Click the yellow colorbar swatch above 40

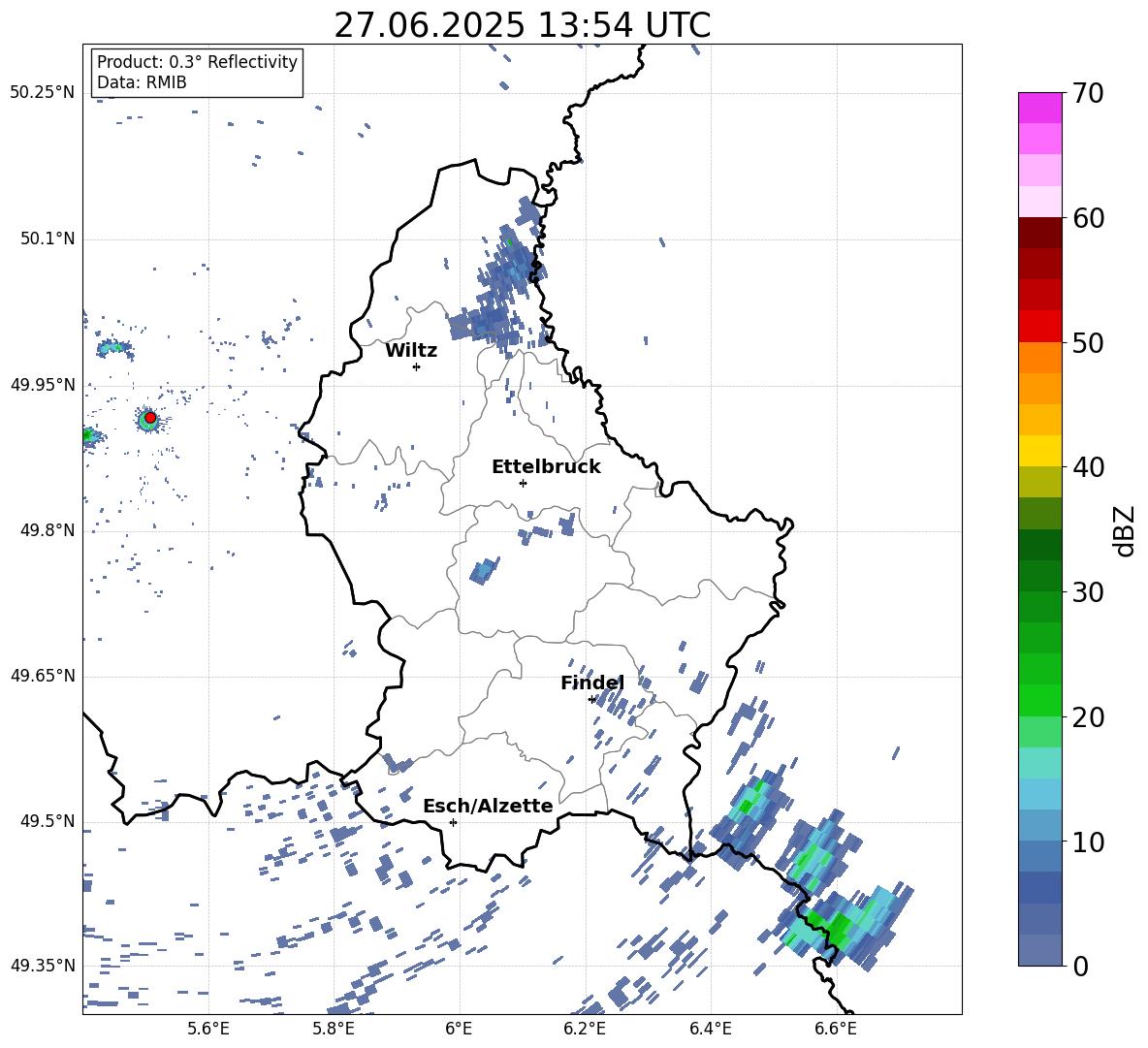point(1039,451)
